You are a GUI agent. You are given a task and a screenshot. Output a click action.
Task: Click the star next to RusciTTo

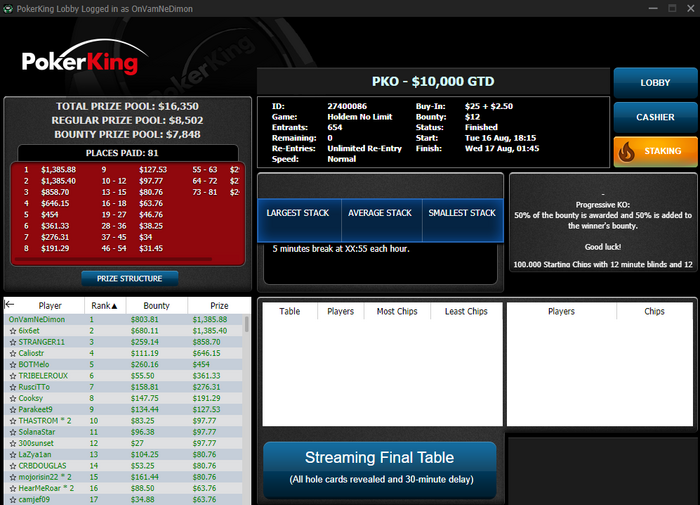tap(12, 387)
